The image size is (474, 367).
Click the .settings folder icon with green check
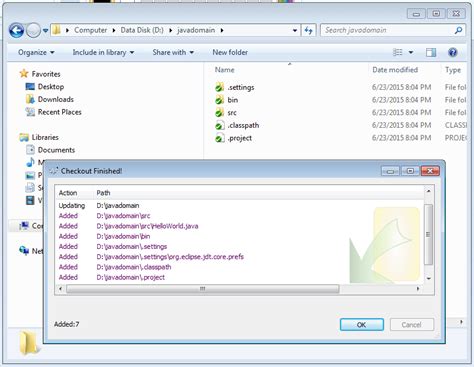219,87
